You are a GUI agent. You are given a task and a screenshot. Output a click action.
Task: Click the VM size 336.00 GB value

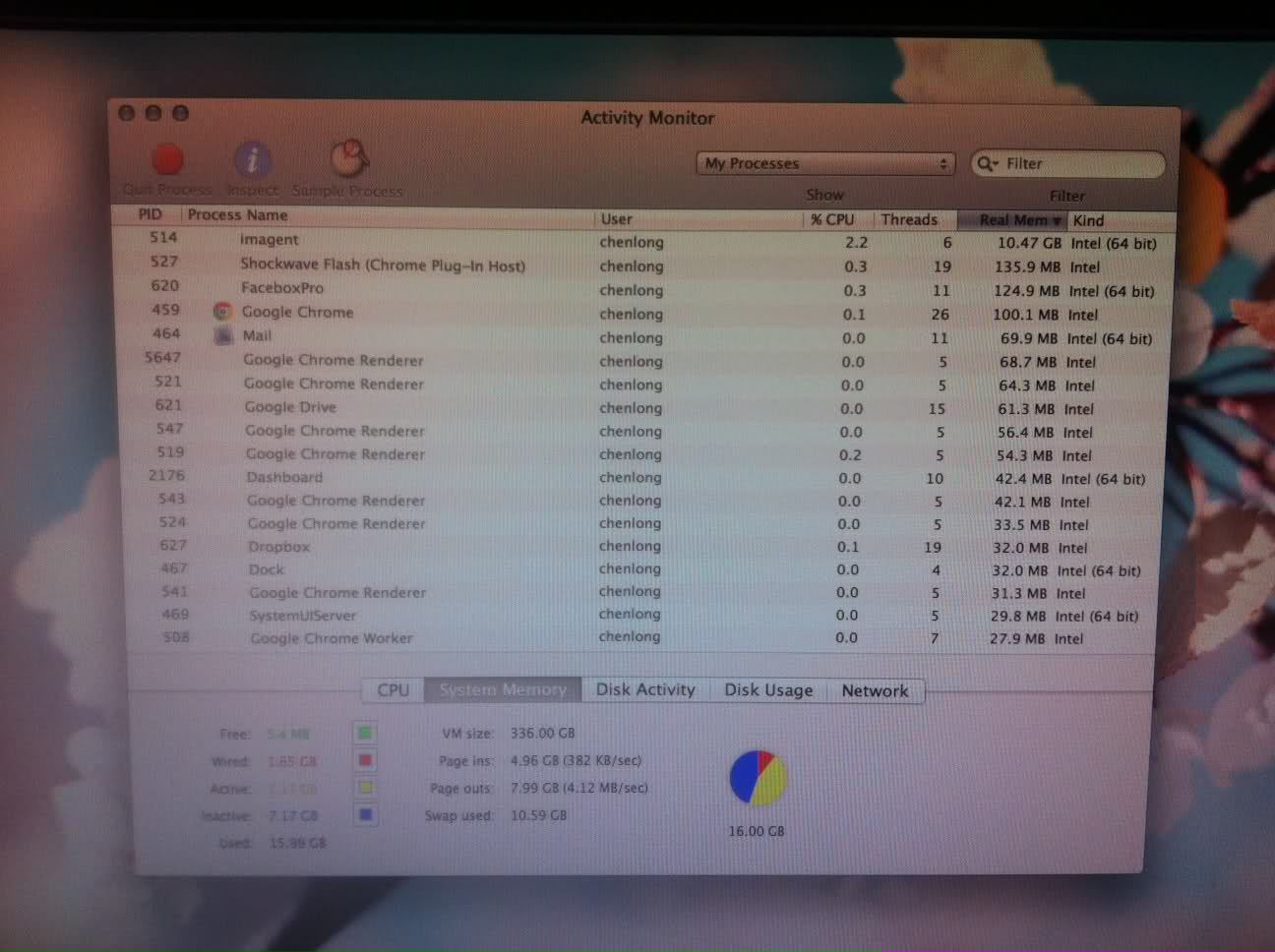(x=542, y=733)
